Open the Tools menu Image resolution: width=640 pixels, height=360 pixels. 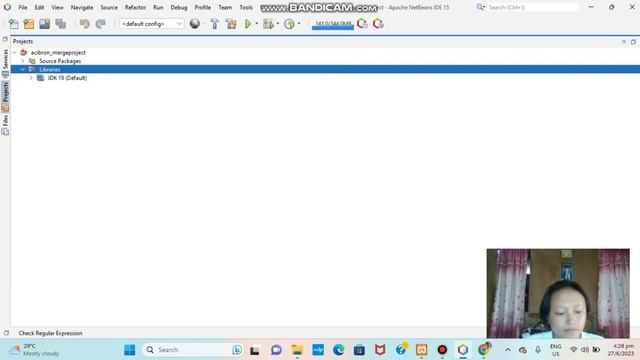[x=246, y=7]
